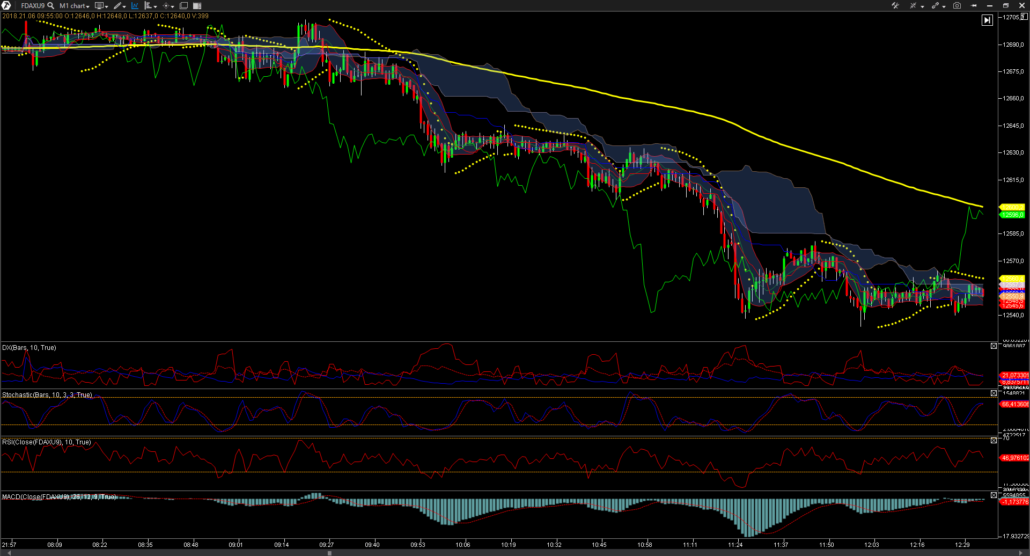Click the 12540,0 price axis label
Screen dimensions: 1030x556
[1014, 315]
